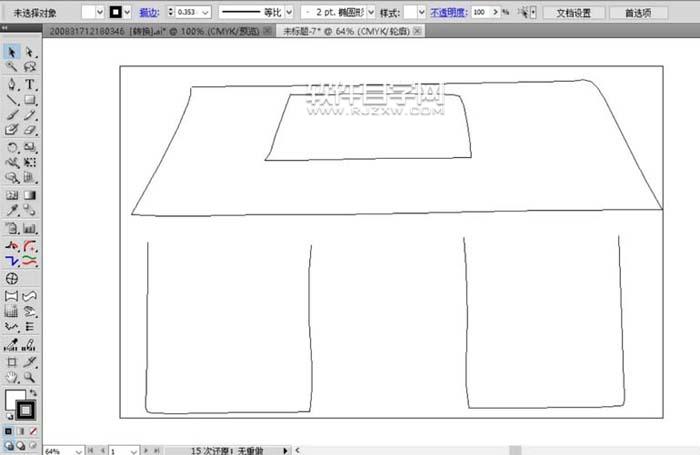
Task: Click the 首选项 button
Action: pos(638,13)
